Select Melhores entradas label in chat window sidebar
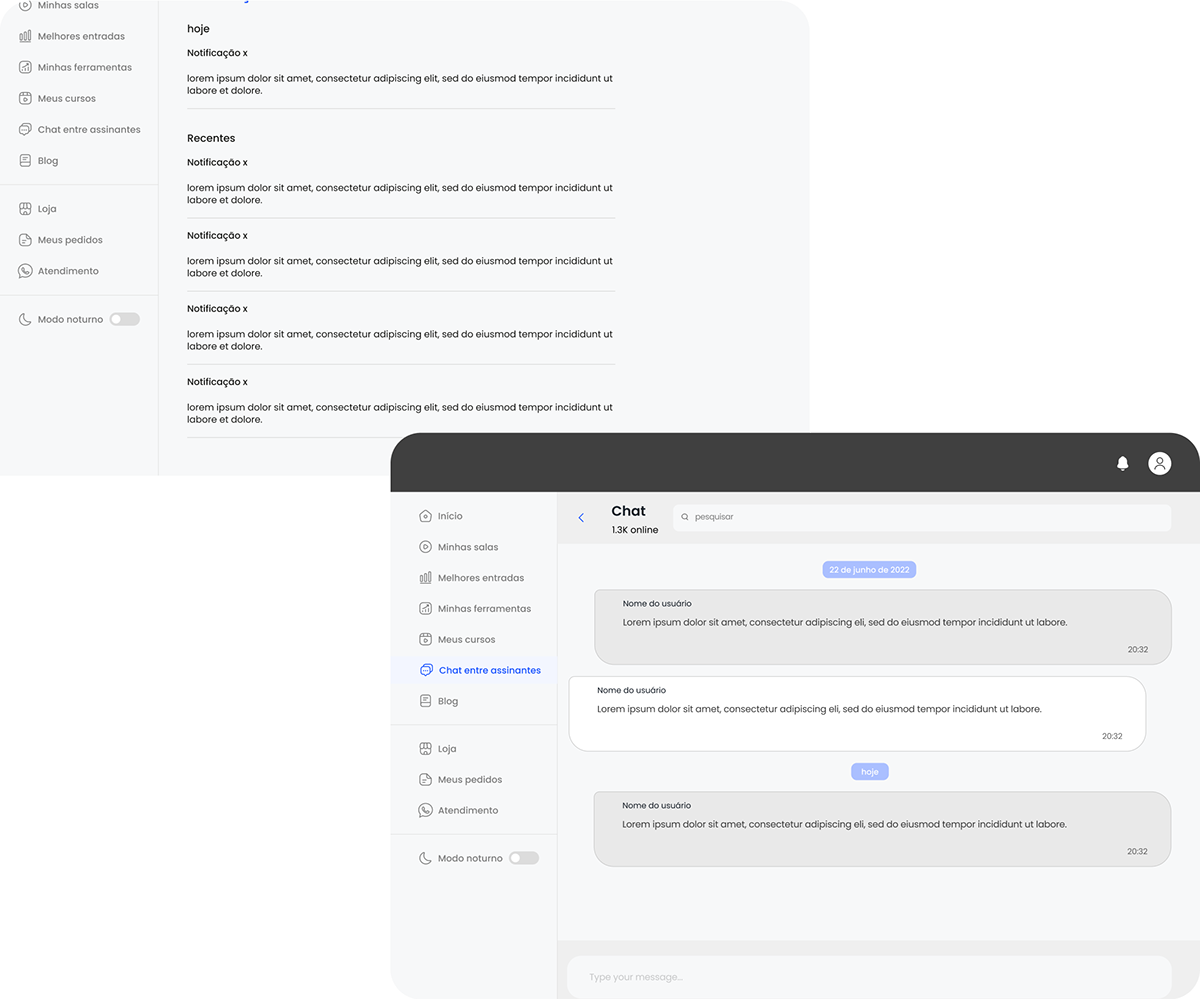Image resolution: width=1200 pixels, height=999 pixels. pyautogui.click(x=481, y=578)
